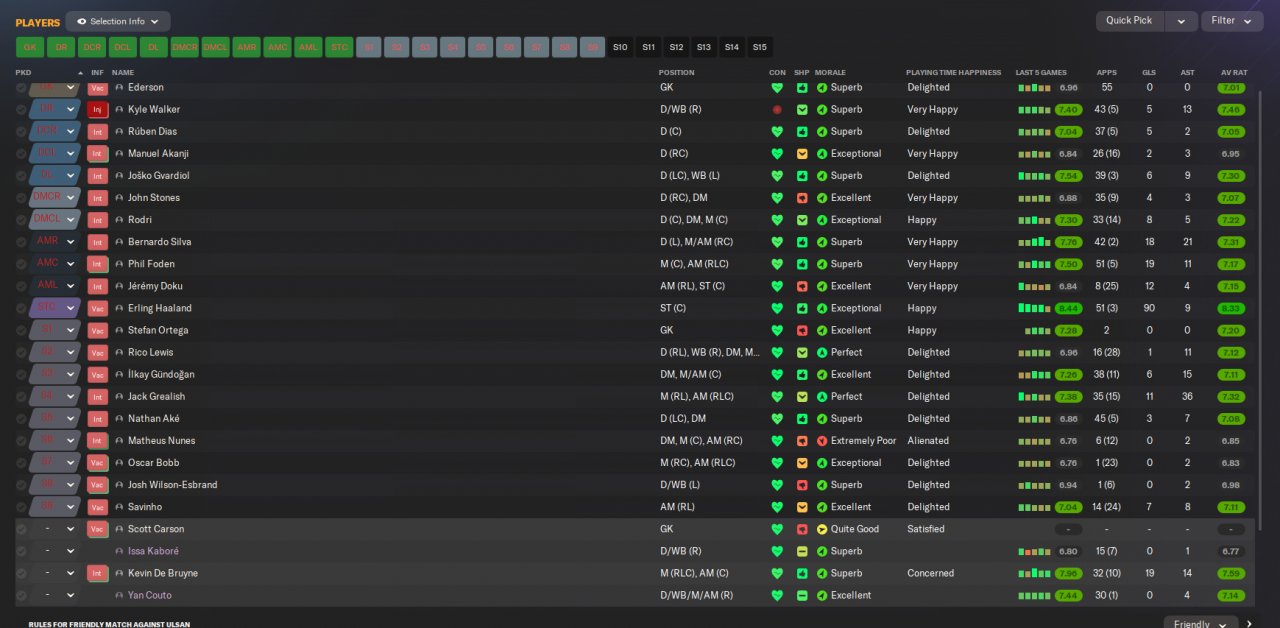Toggle the selection check for Jack Grealish
1280x628 pixels.
(x=21, y=397)
